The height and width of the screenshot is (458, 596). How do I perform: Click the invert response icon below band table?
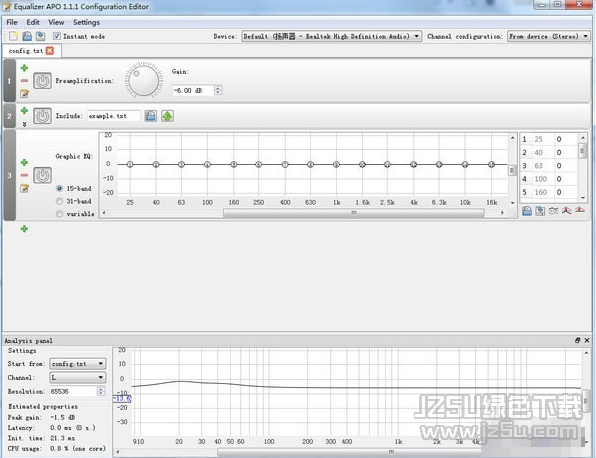click(553, 211)
